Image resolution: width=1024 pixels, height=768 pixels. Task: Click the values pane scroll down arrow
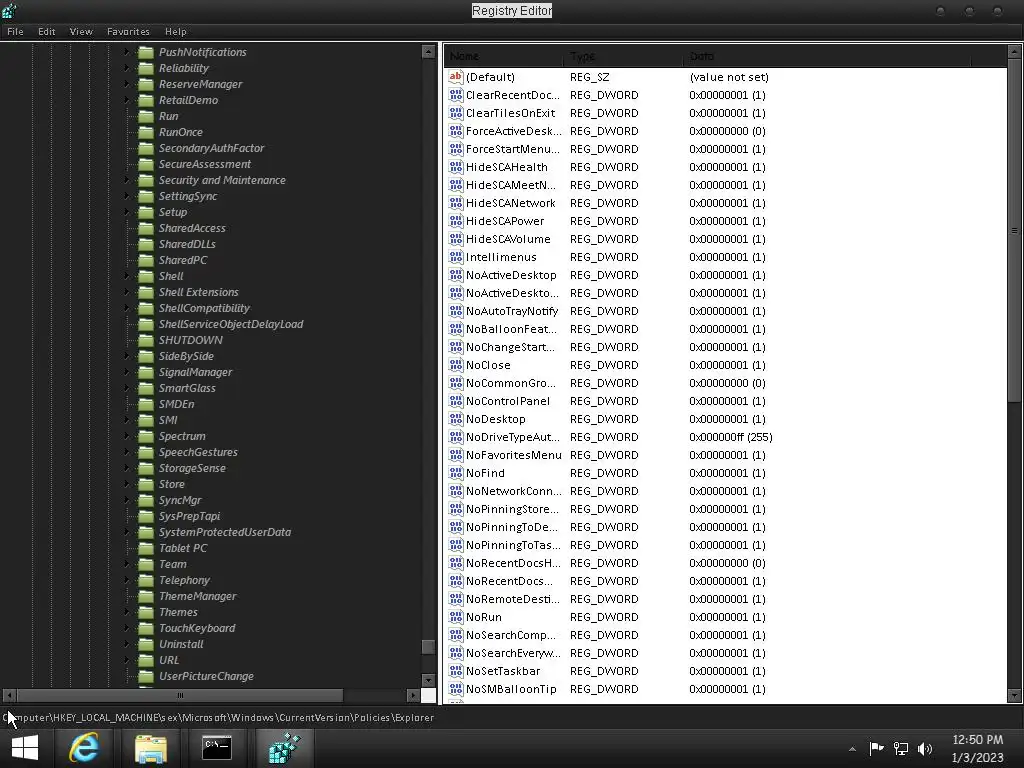pyautogui.click(x=1014, y=696)
